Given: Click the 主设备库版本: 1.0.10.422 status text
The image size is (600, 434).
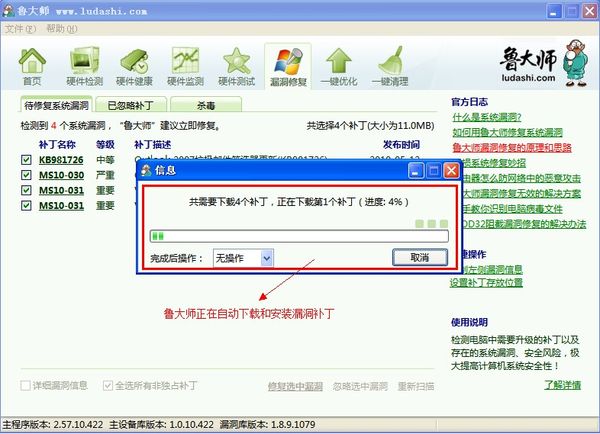Looking at the screenshot, I should click(161, 424).
